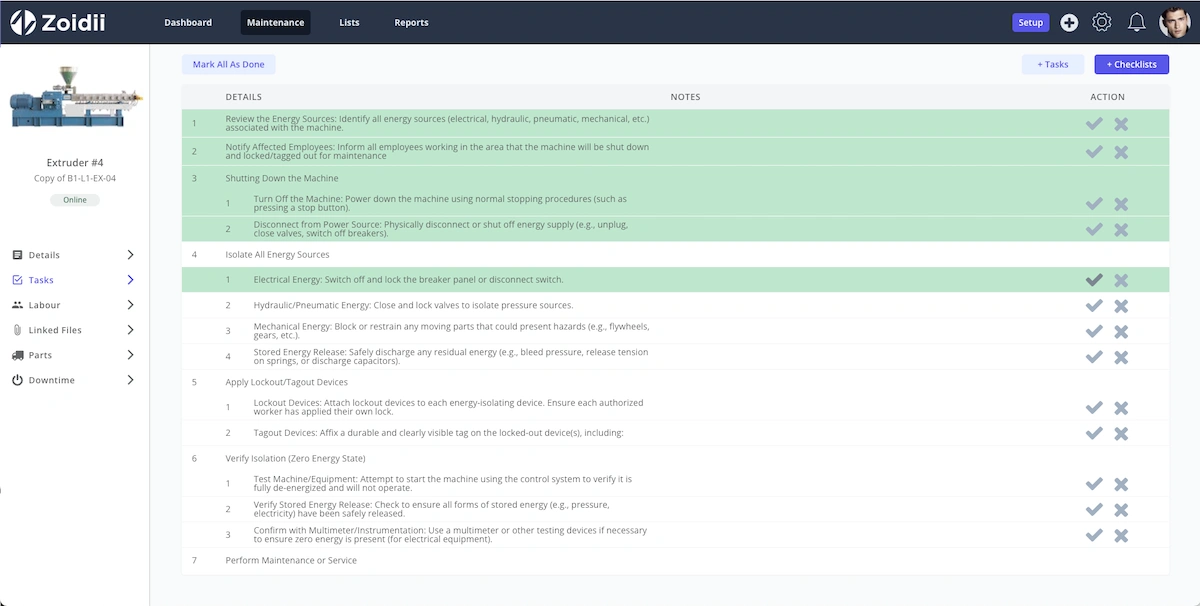
Task: Click the plus circle add icon
Action: click(x=1069, y=22)
